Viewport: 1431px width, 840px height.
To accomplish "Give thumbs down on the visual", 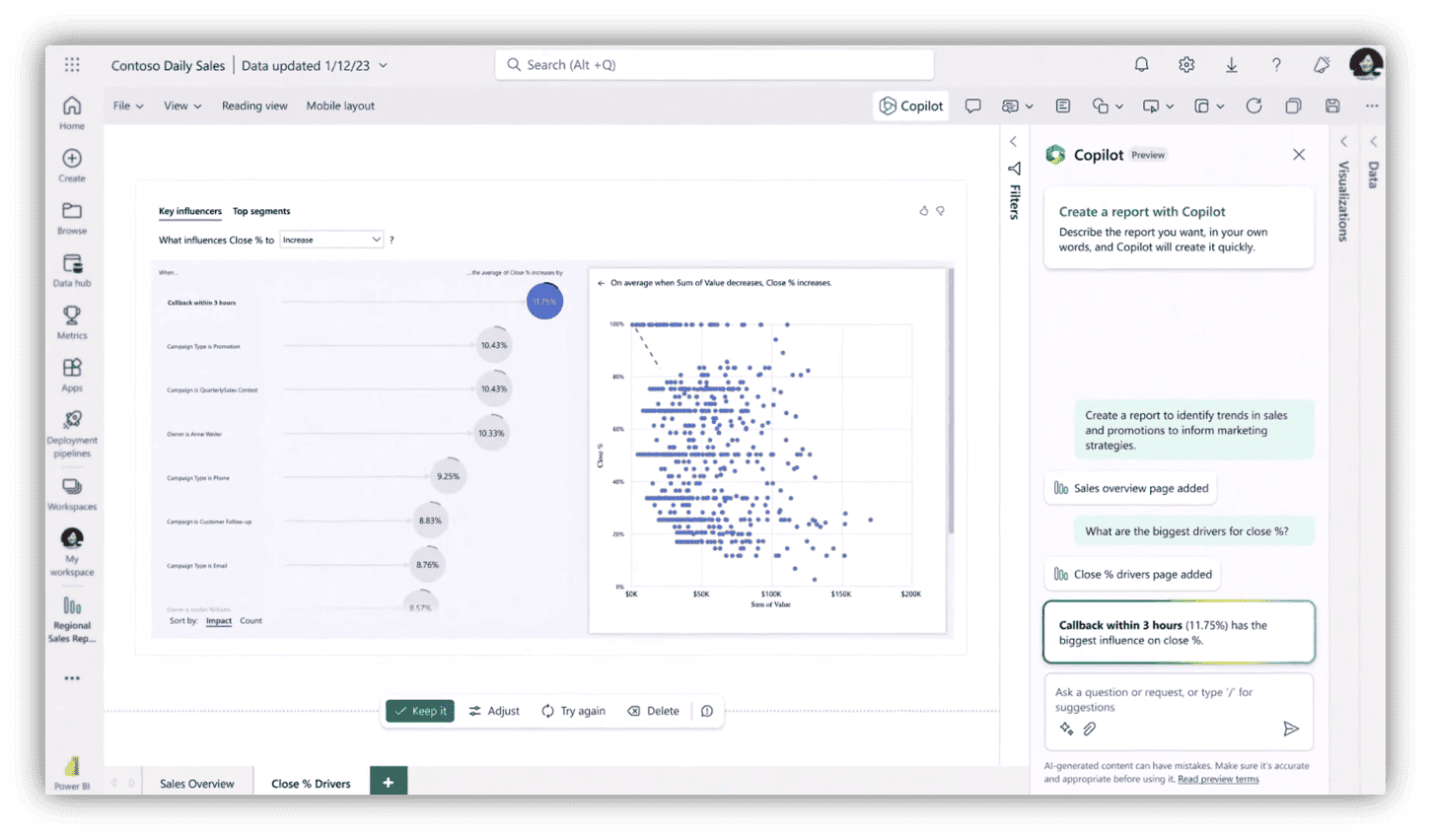I will pos(940,211).
